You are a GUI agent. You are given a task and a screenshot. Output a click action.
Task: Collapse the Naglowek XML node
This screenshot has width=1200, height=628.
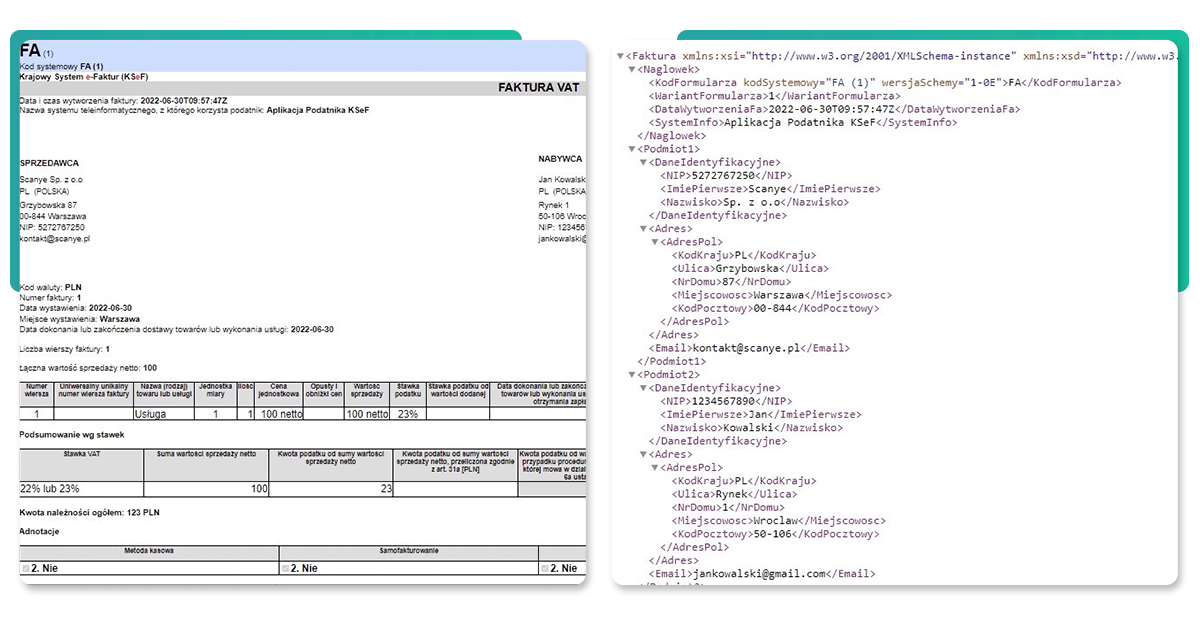click(x=630, y=69)
